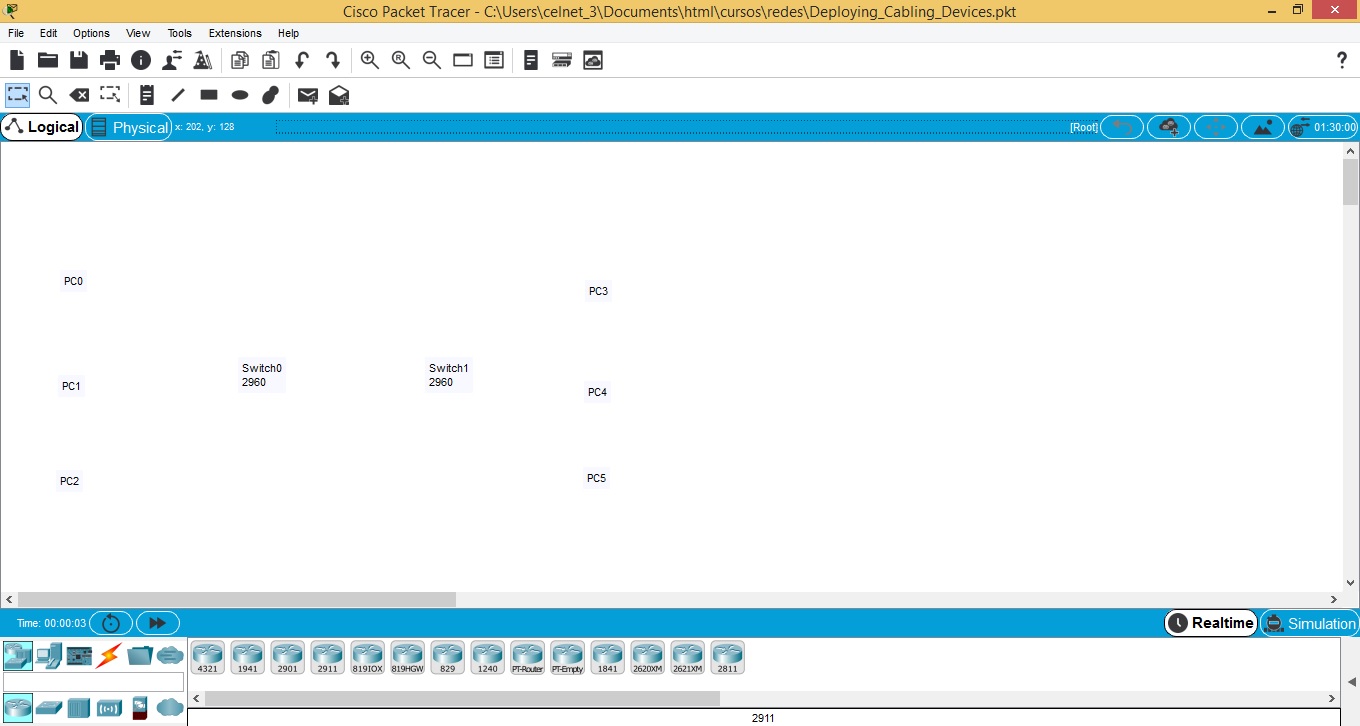Select the Delete tool
The width and height of the screenshot is (1360, 726).
click(79, 95)
